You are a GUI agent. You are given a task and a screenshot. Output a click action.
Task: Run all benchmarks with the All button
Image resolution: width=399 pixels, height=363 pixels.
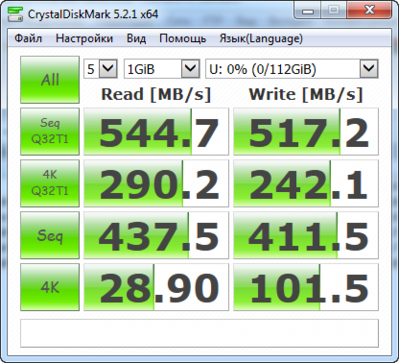[x=50, y=80]
